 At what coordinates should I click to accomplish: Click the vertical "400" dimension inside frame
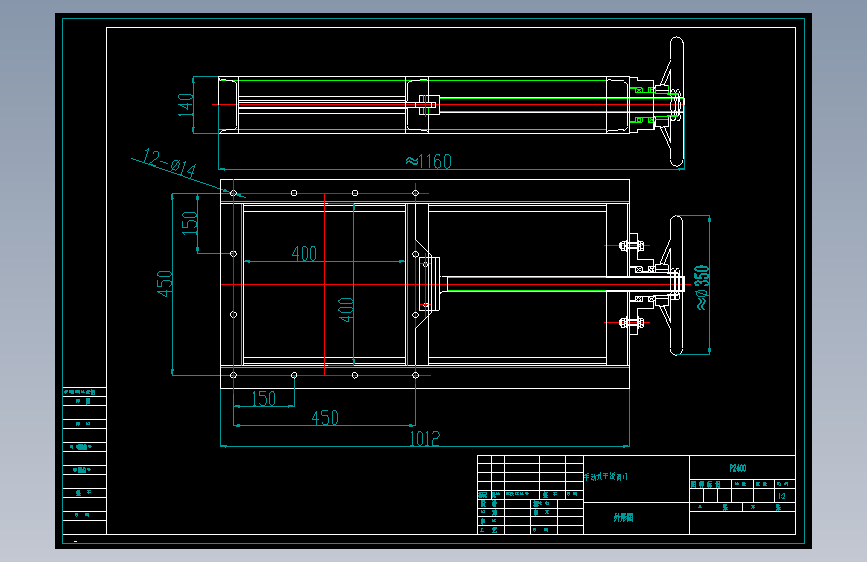[346, 310]
